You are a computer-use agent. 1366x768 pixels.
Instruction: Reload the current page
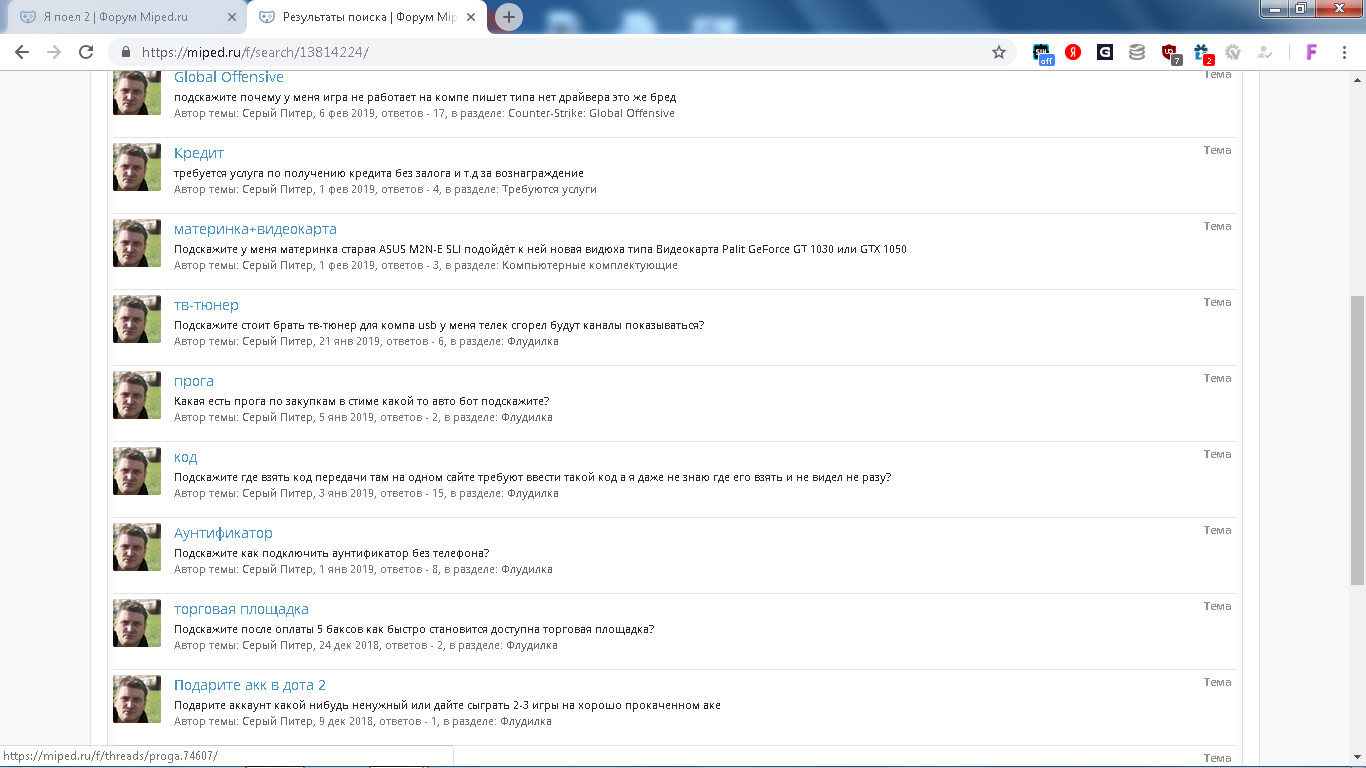(x=86, y=52)
